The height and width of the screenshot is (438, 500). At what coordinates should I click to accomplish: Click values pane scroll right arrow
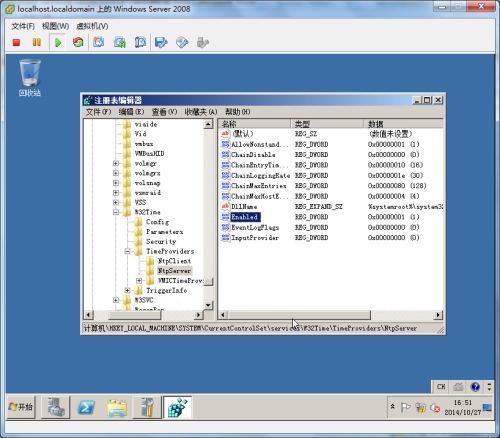pos(438,315)
